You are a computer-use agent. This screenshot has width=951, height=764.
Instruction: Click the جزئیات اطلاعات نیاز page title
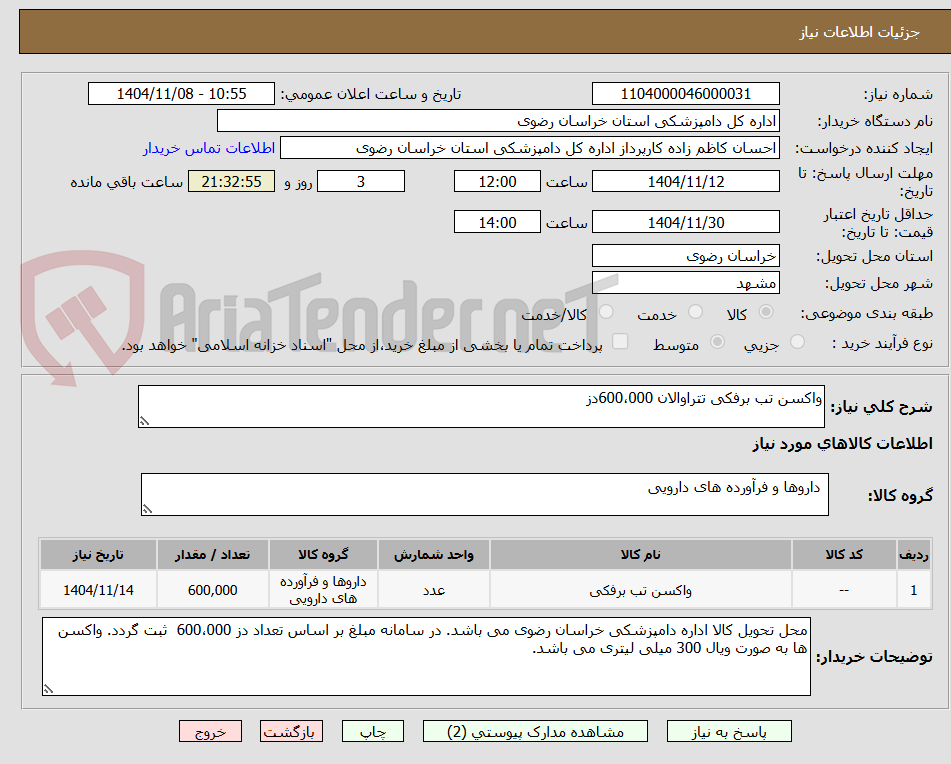pos(859,32)
